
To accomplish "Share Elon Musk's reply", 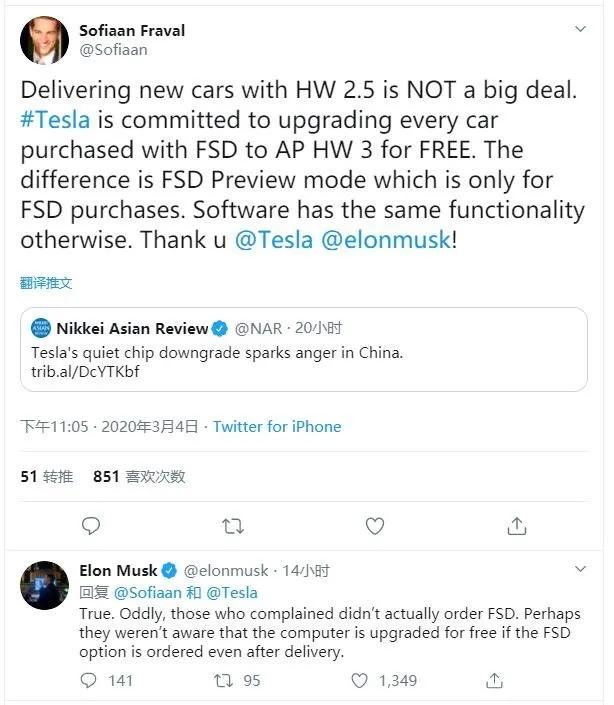I will click(494, 681).
